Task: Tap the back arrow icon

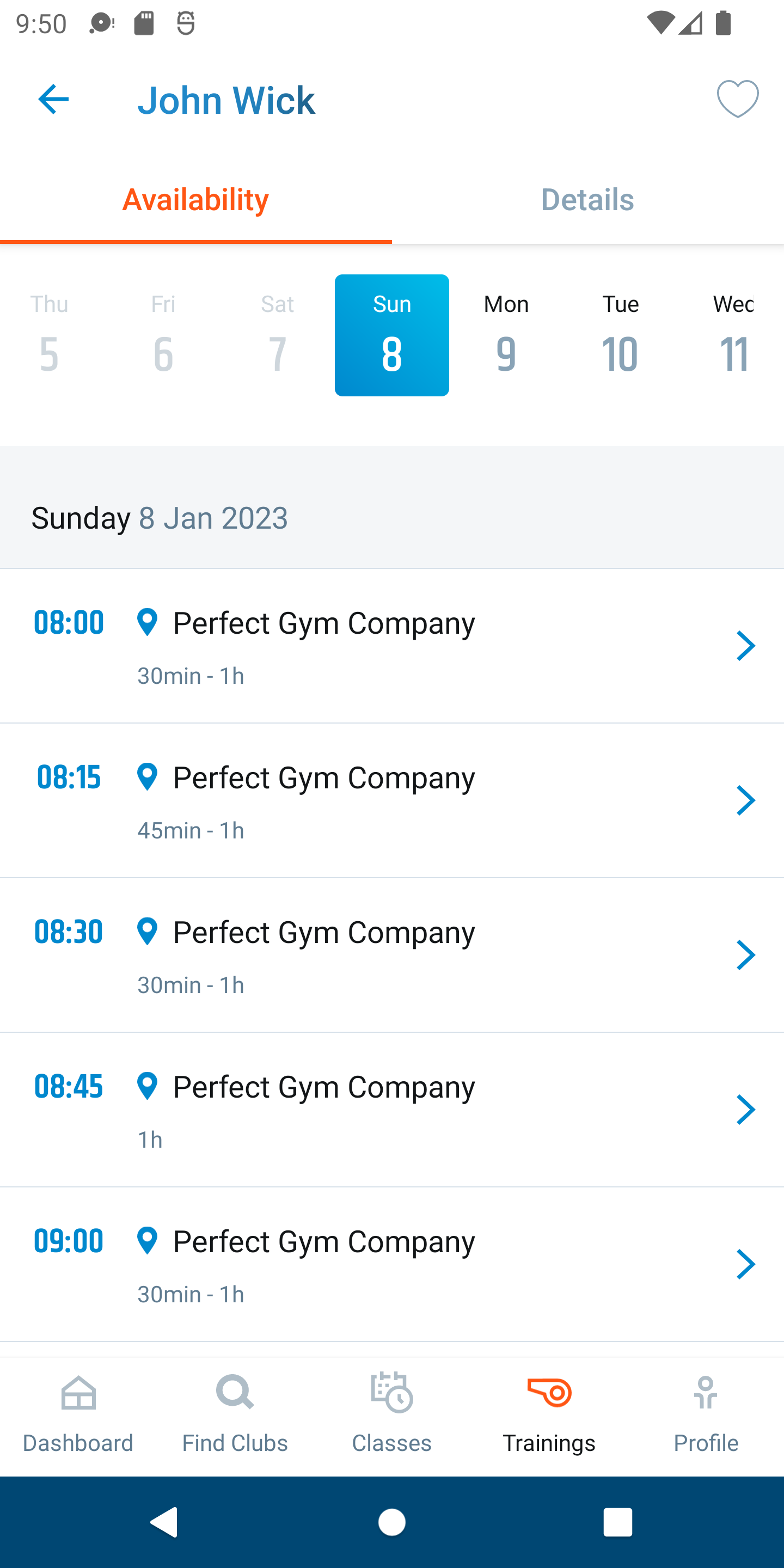Action: coord(53,99)
